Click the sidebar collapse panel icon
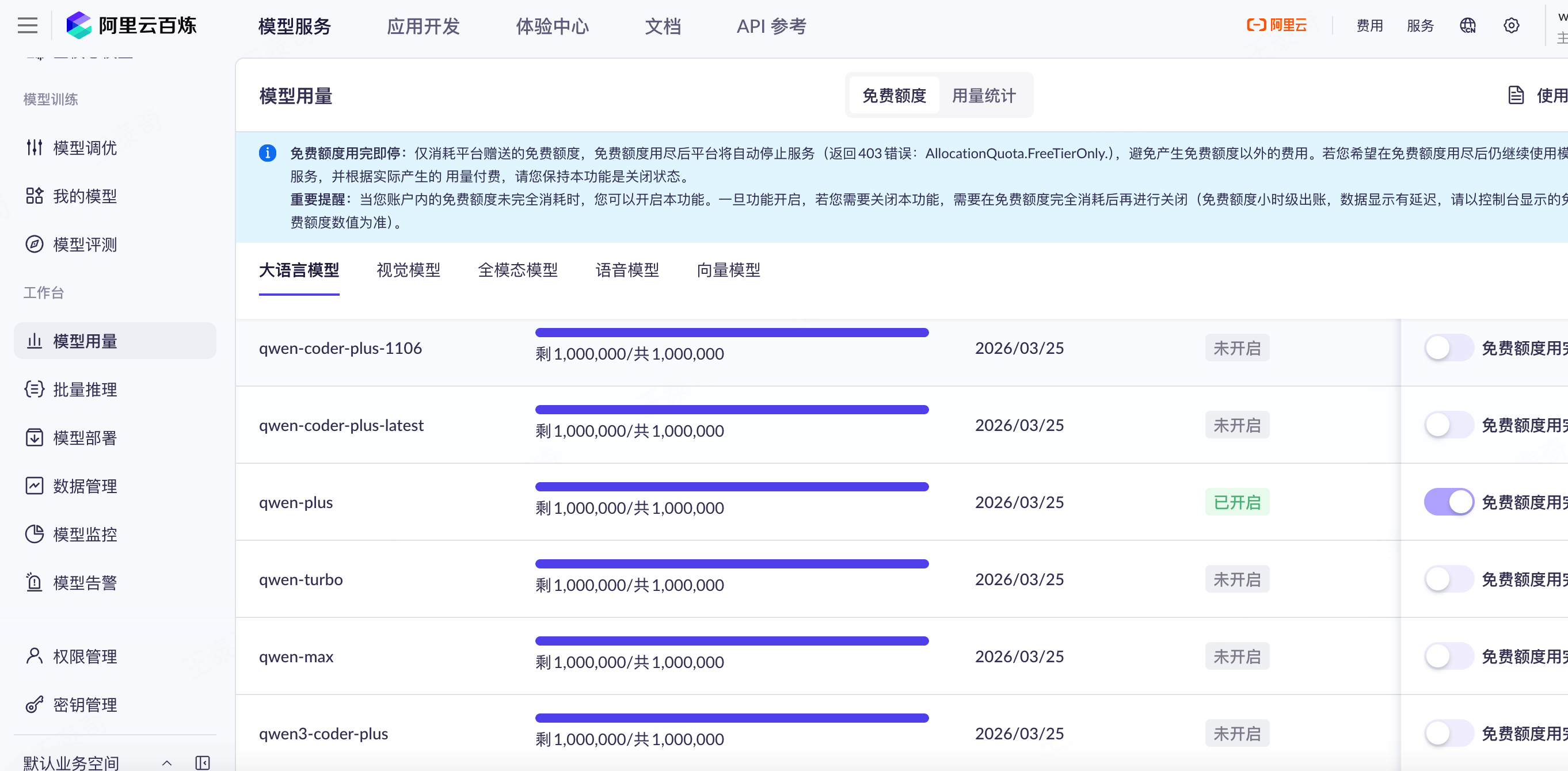The width and height of the screenshot is (1568, 771). click(202, 762)
